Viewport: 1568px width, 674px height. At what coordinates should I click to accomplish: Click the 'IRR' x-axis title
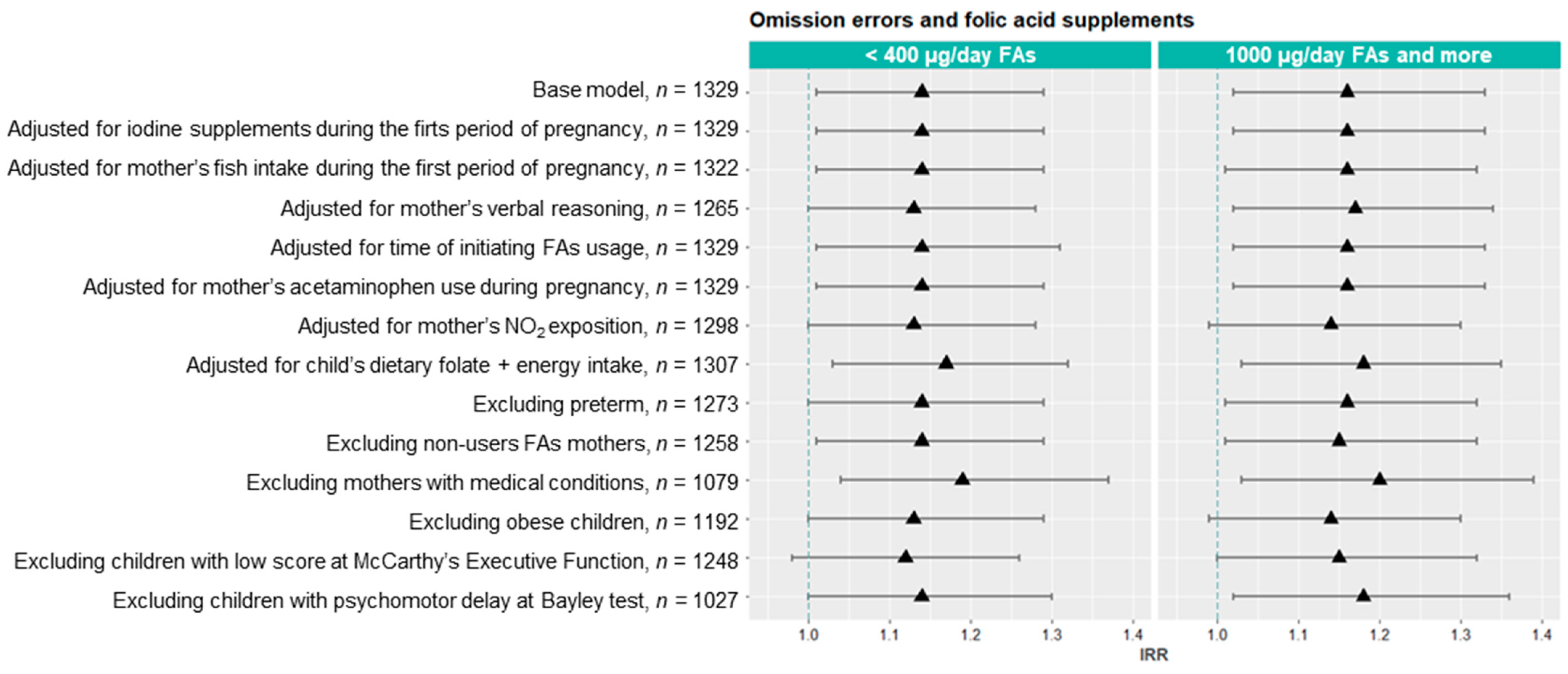click(x=1153, y=655)
